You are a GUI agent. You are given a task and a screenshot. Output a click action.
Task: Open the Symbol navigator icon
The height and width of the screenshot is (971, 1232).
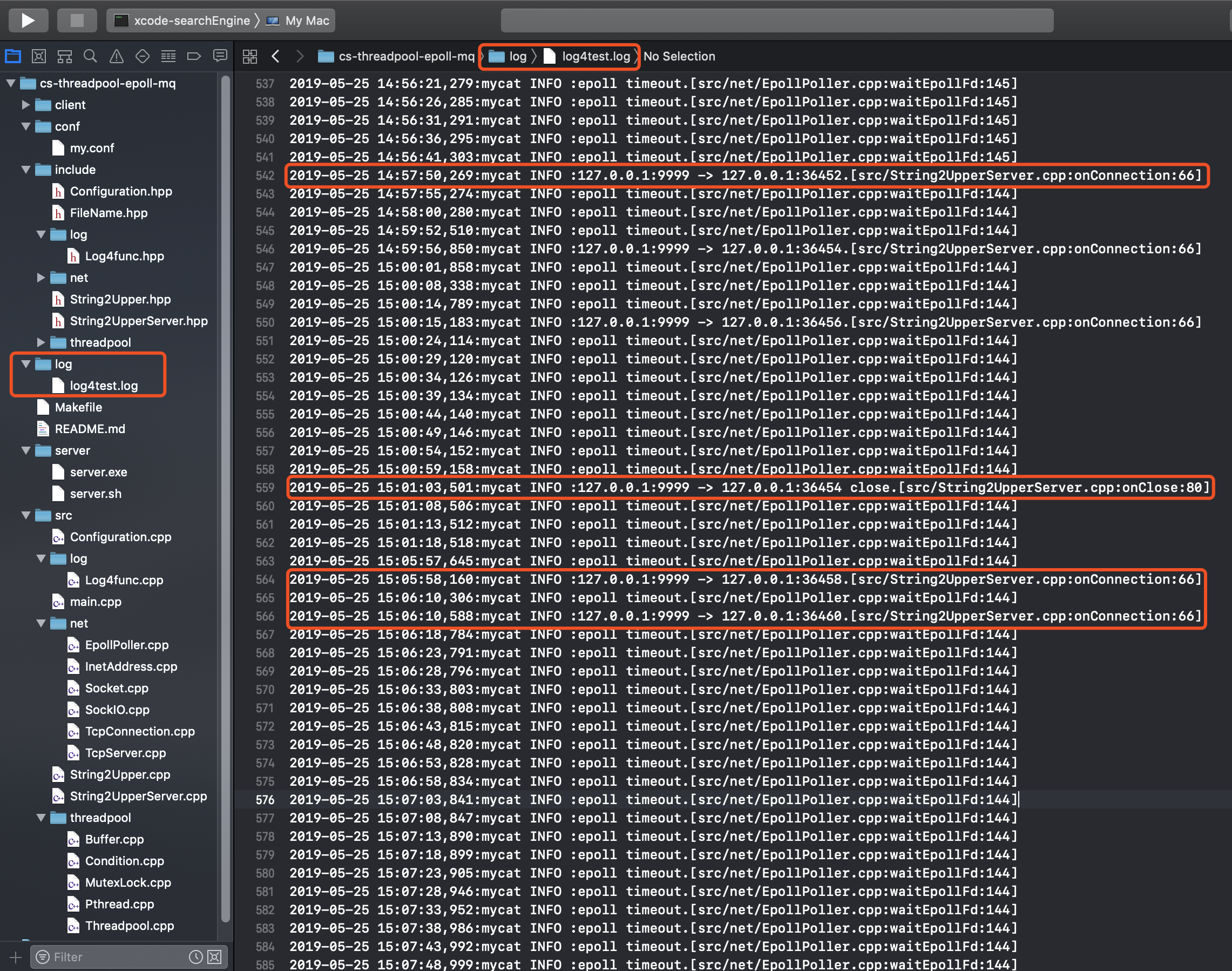point(65,56)
